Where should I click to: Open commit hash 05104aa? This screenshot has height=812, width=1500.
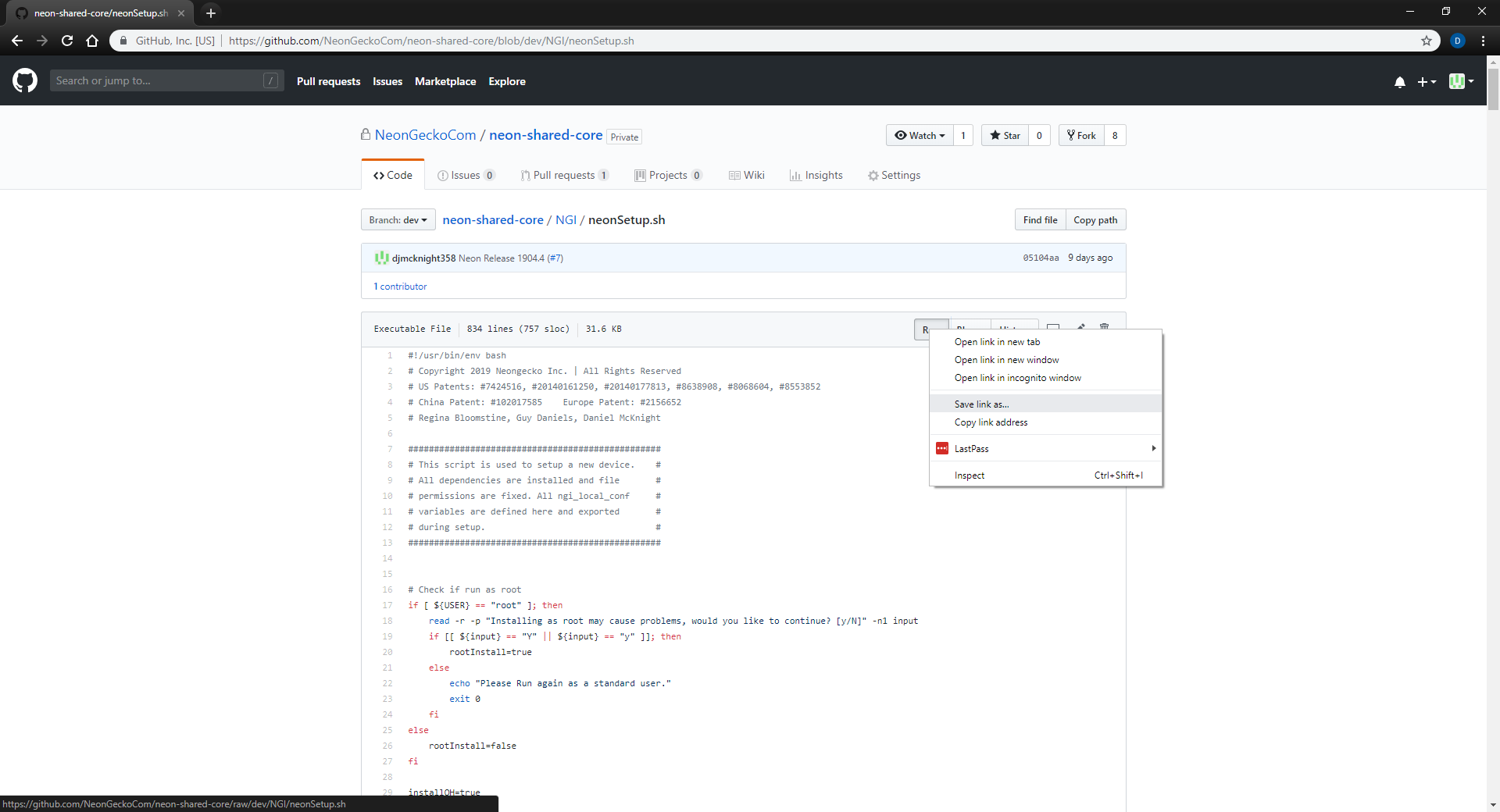(x=1041, y=258)
